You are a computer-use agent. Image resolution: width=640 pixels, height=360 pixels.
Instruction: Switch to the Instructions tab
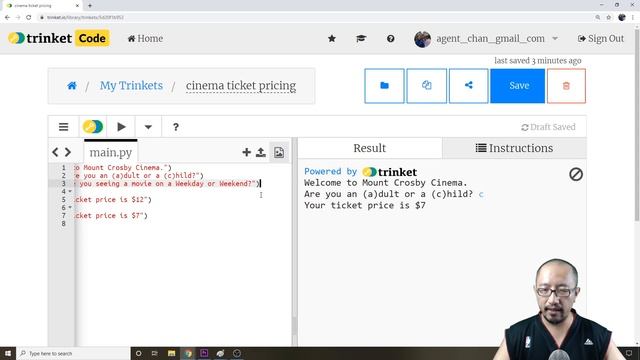(x=514, y=148)
